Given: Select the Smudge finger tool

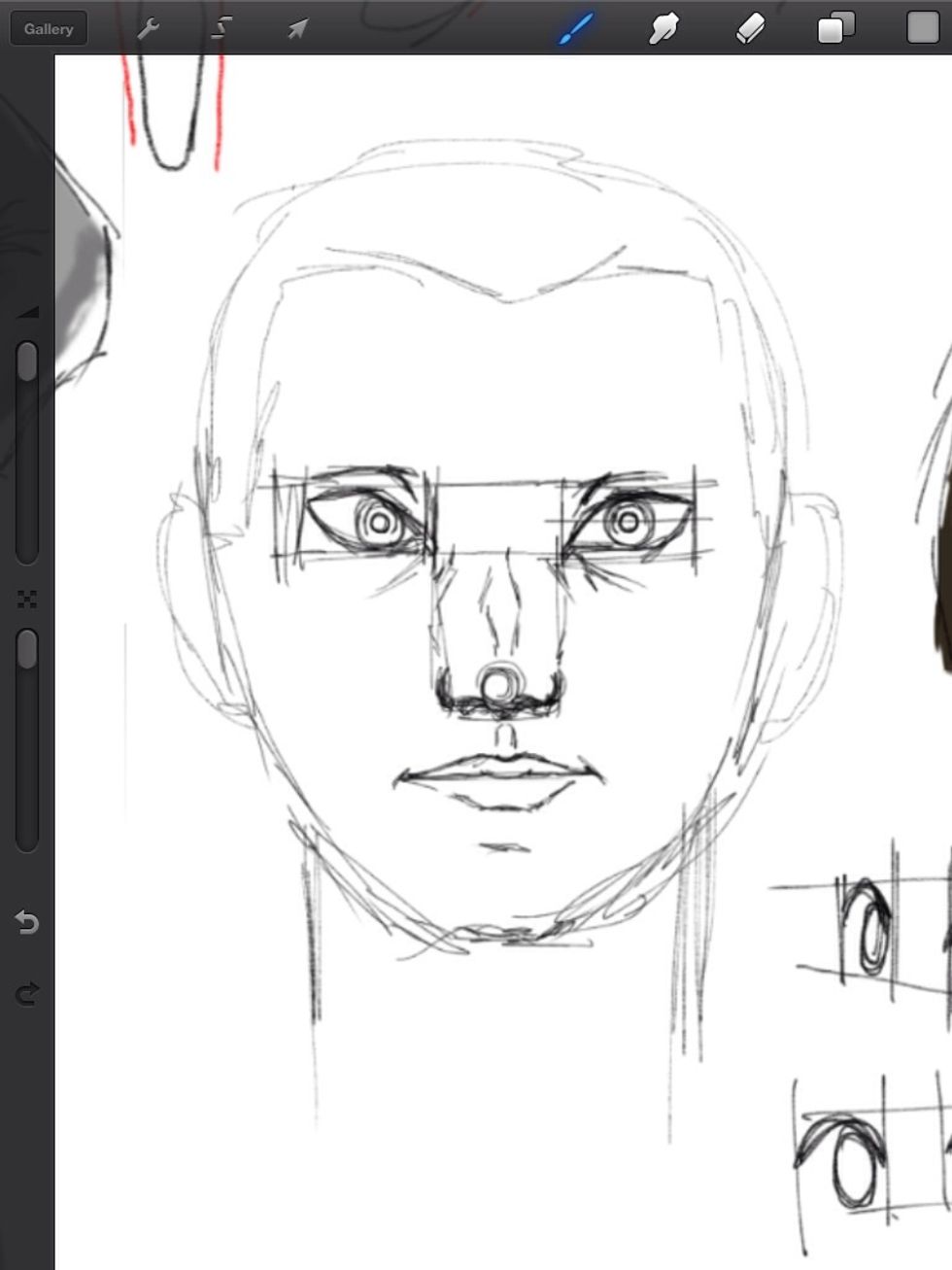Looking at the screenshot, I should (x=663, y=28).
